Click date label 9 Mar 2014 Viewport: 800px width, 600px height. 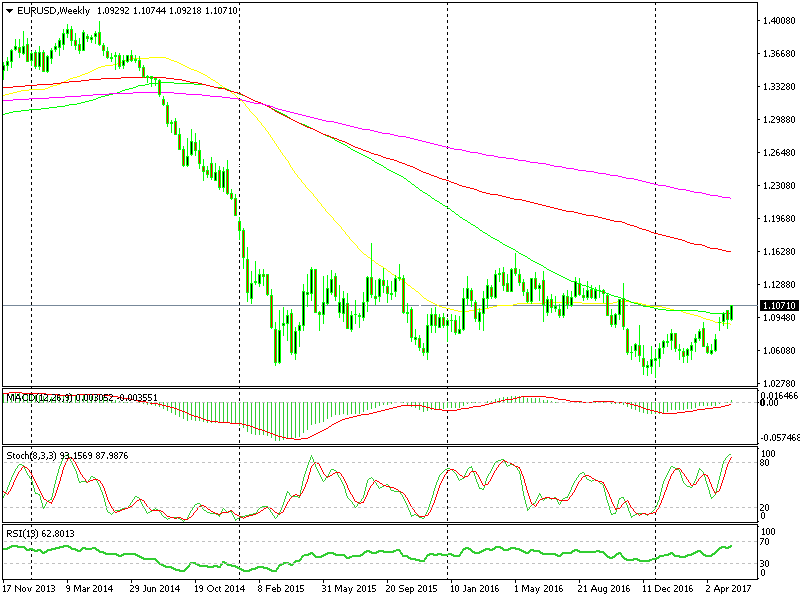tap(90, 589)
